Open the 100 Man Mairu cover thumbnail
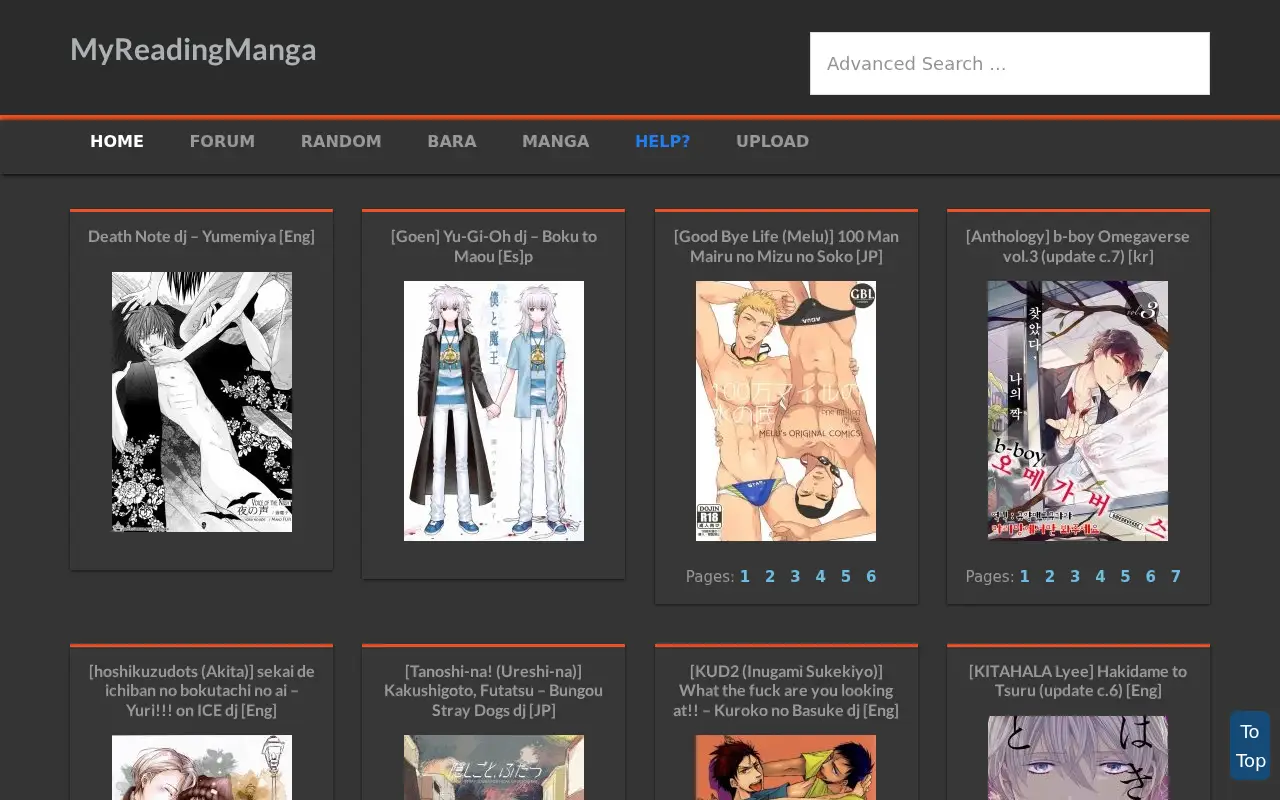The height and width of the screenshot is (800, 1280). click(786, 411)
